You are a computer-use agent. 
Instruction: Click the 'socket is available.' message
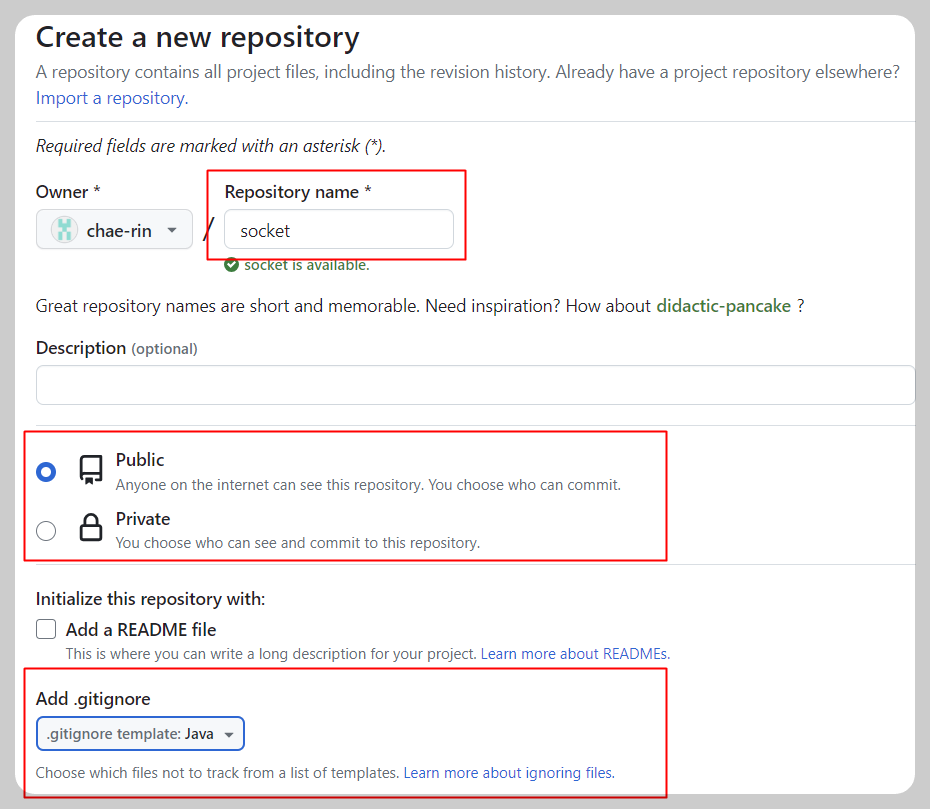coord(307,265)
